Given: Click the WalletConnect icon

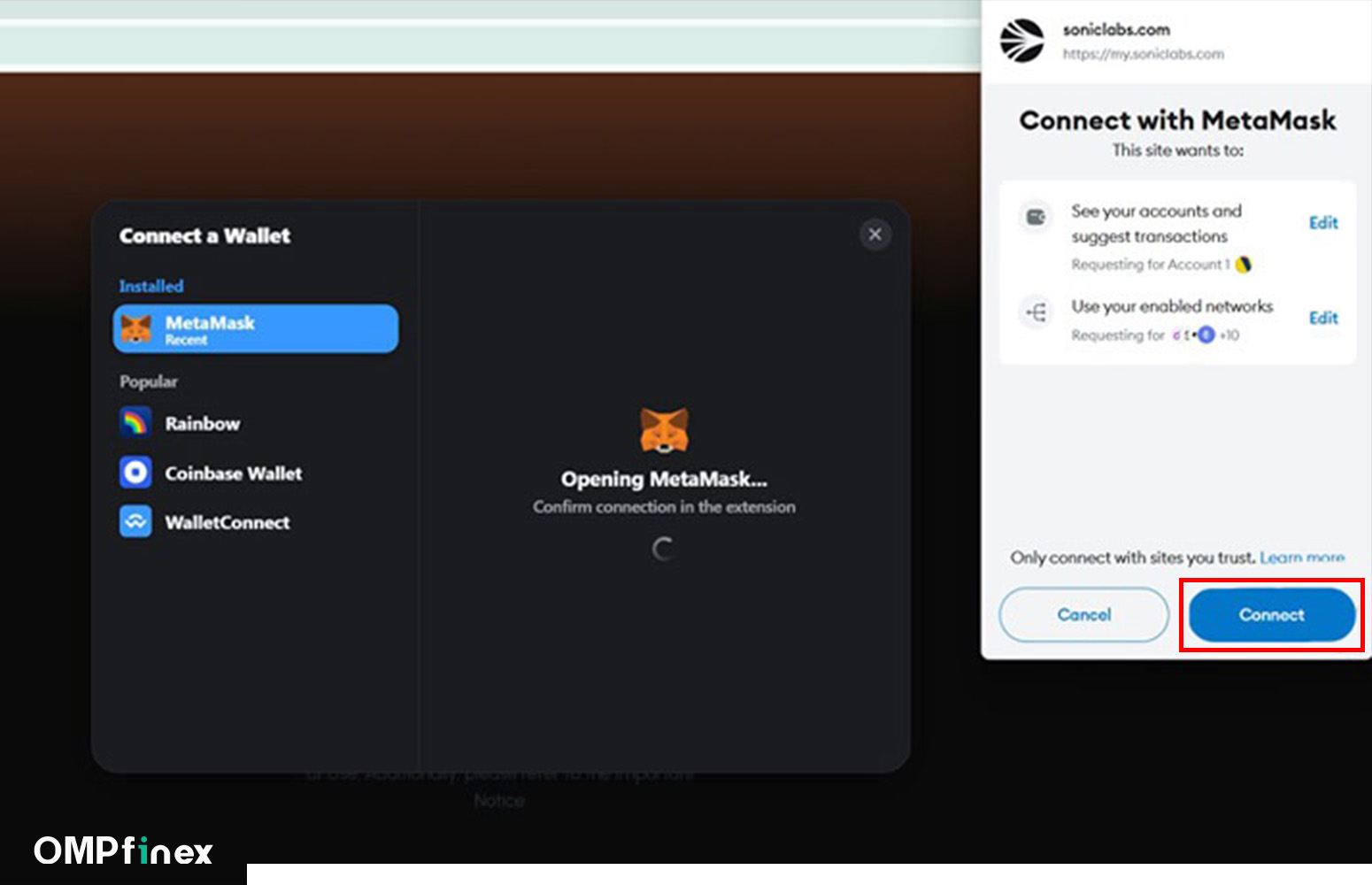Looking at the screenshot, I should click(135, 522).
